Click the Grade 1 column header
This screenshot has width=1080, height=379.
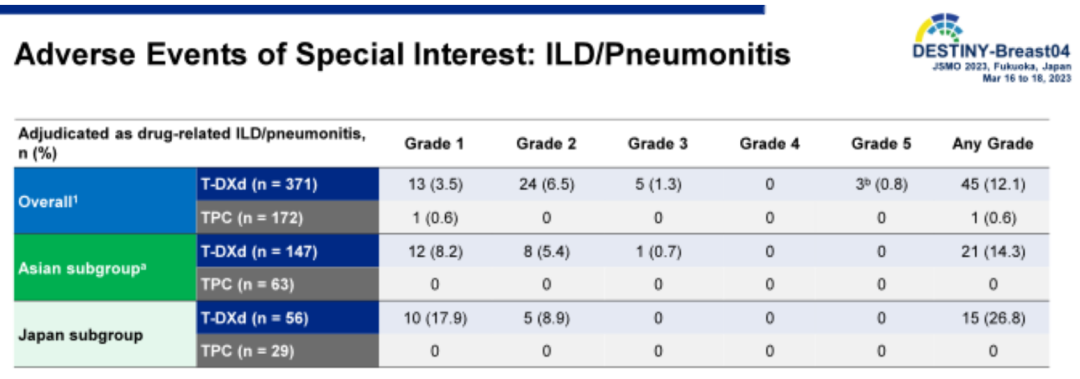[435, 144]
